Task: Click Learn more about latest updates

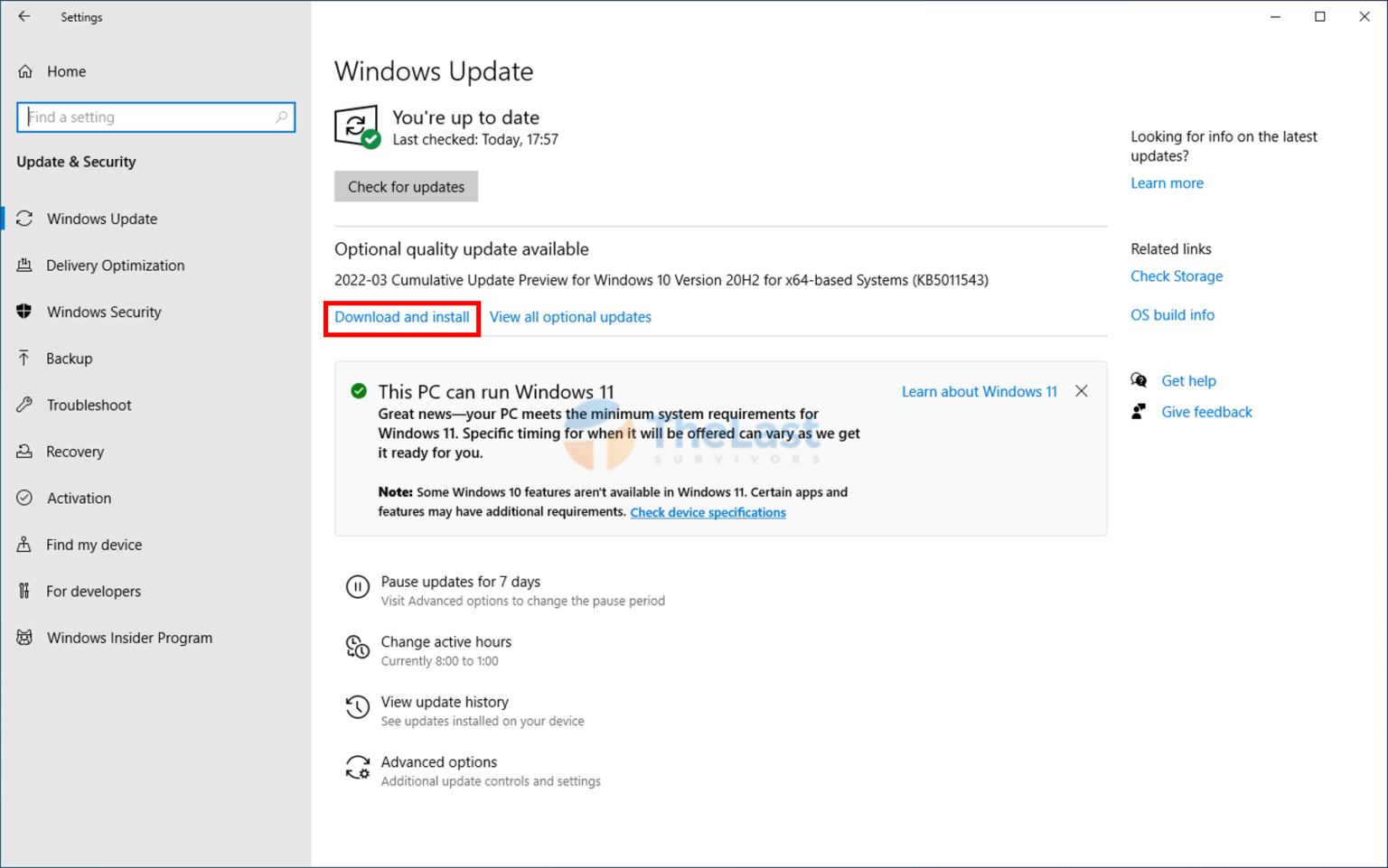Action: tap(1167, 183)
